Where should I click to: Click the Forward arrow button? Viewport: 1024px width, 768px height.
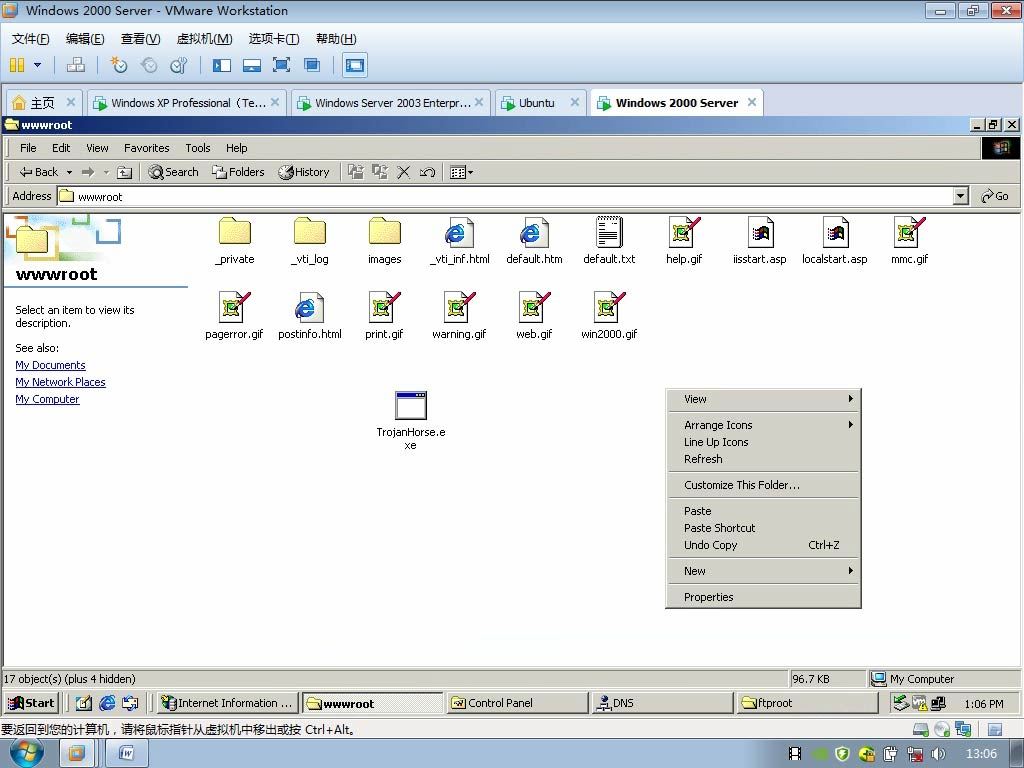88,172
